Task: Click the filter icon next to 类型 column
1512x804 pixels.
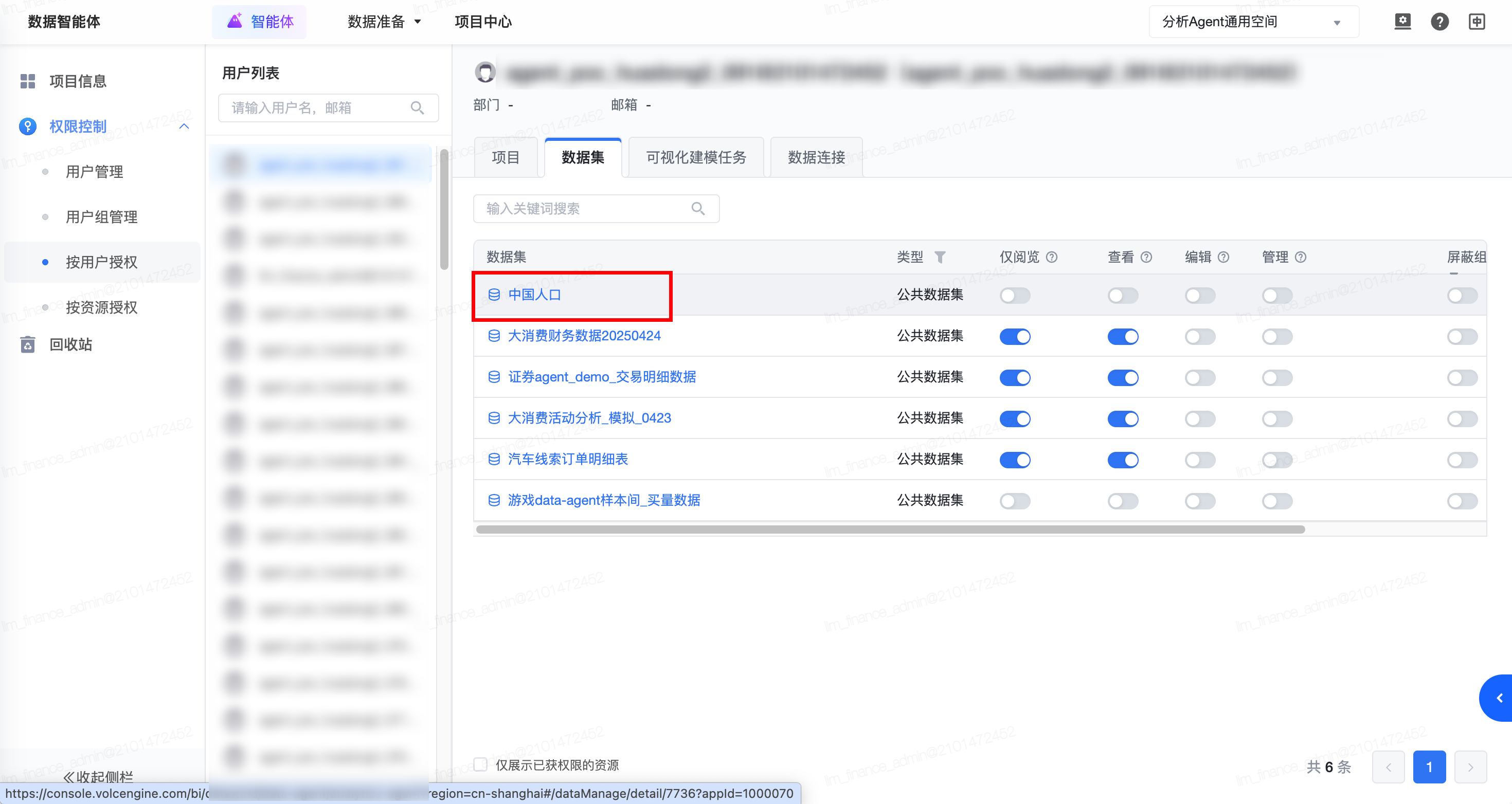Action: [940, 257]
